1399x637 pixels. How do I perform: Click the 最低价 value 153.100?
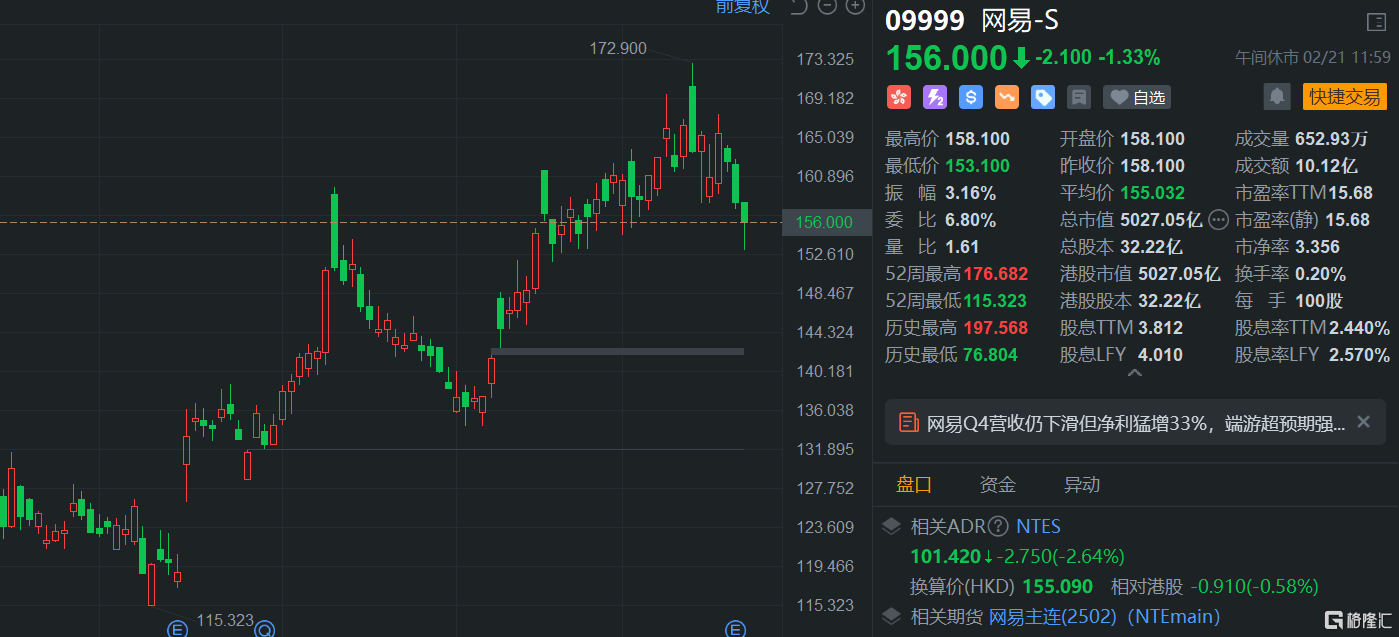[977, 166]
